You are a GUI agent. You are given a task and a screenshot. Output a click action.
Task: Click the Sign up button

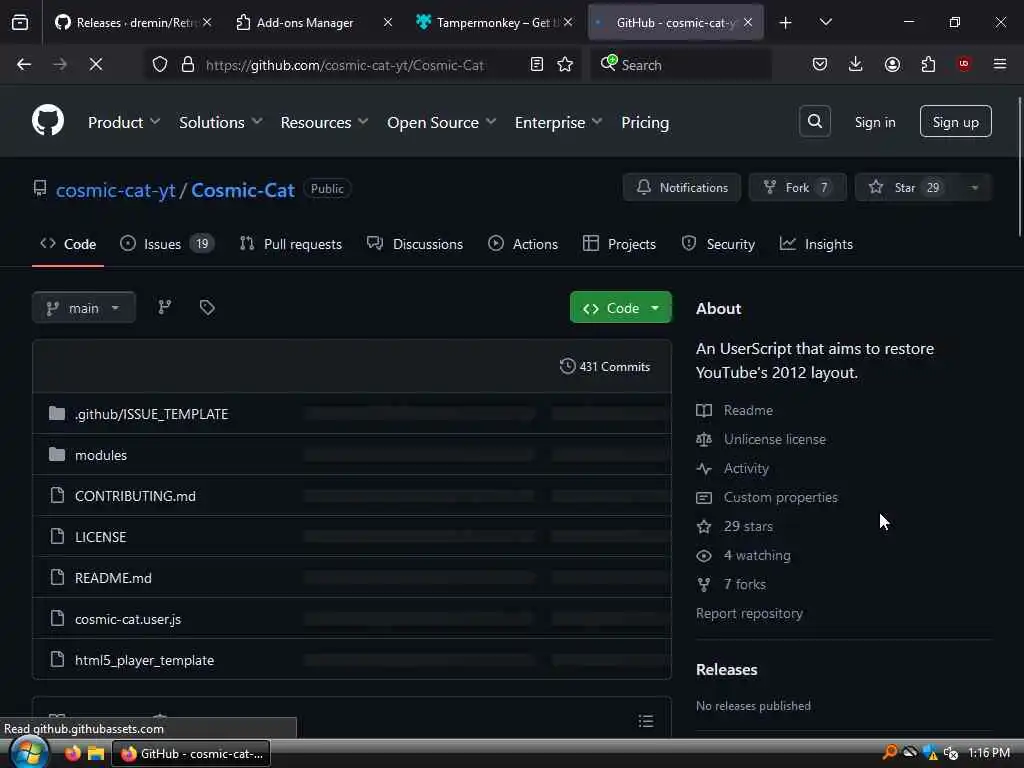click(x=955, y=121)
